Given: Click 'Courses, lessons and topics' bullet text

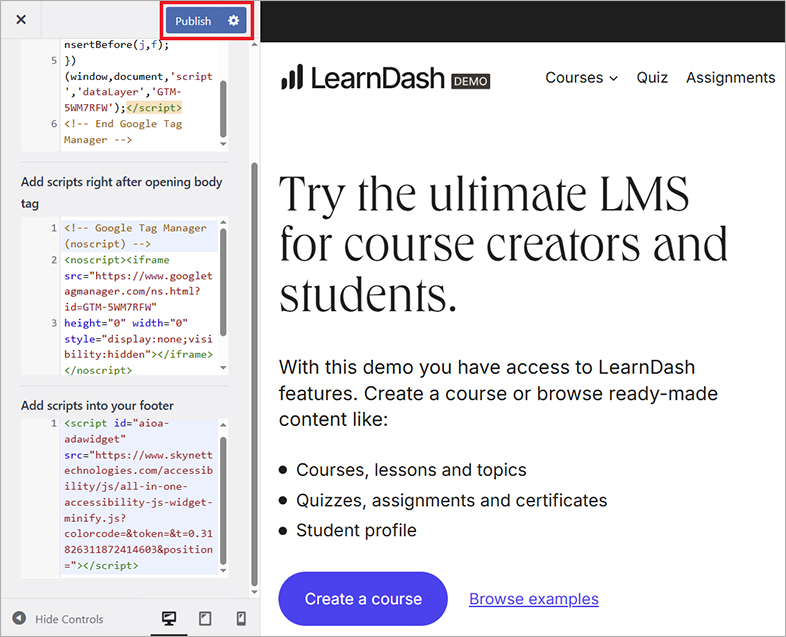Looking at the screenshot, I should point(411,470).
